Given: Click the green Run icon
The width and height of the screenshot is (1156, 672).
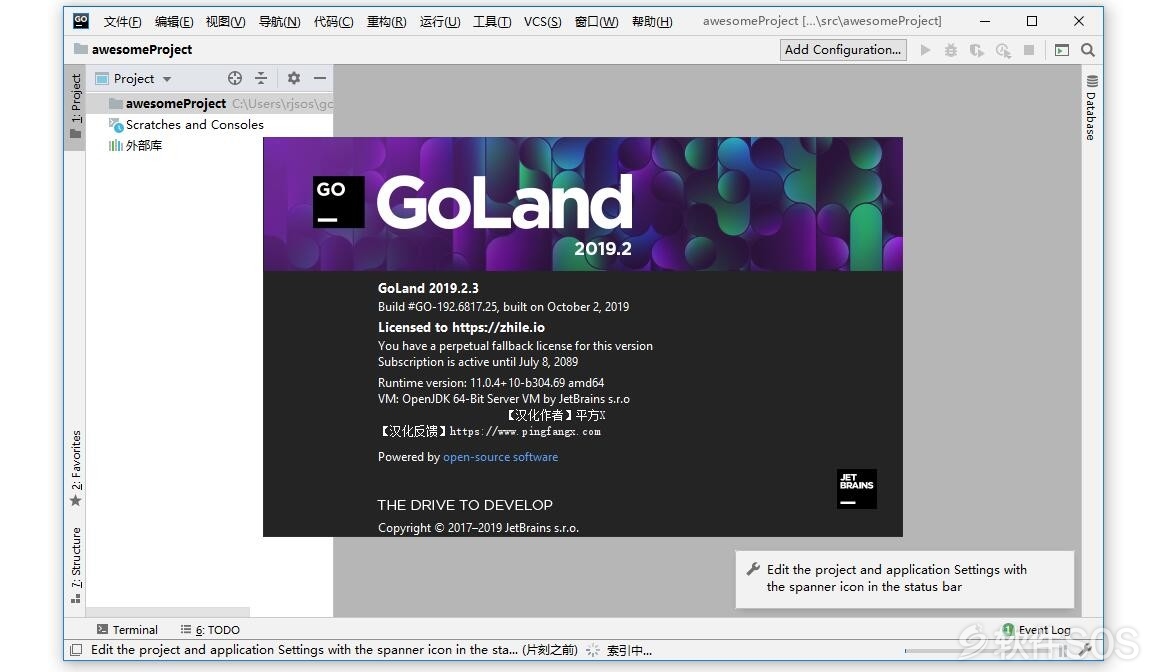Looking at the screenshot, I should tap(925, 50).
